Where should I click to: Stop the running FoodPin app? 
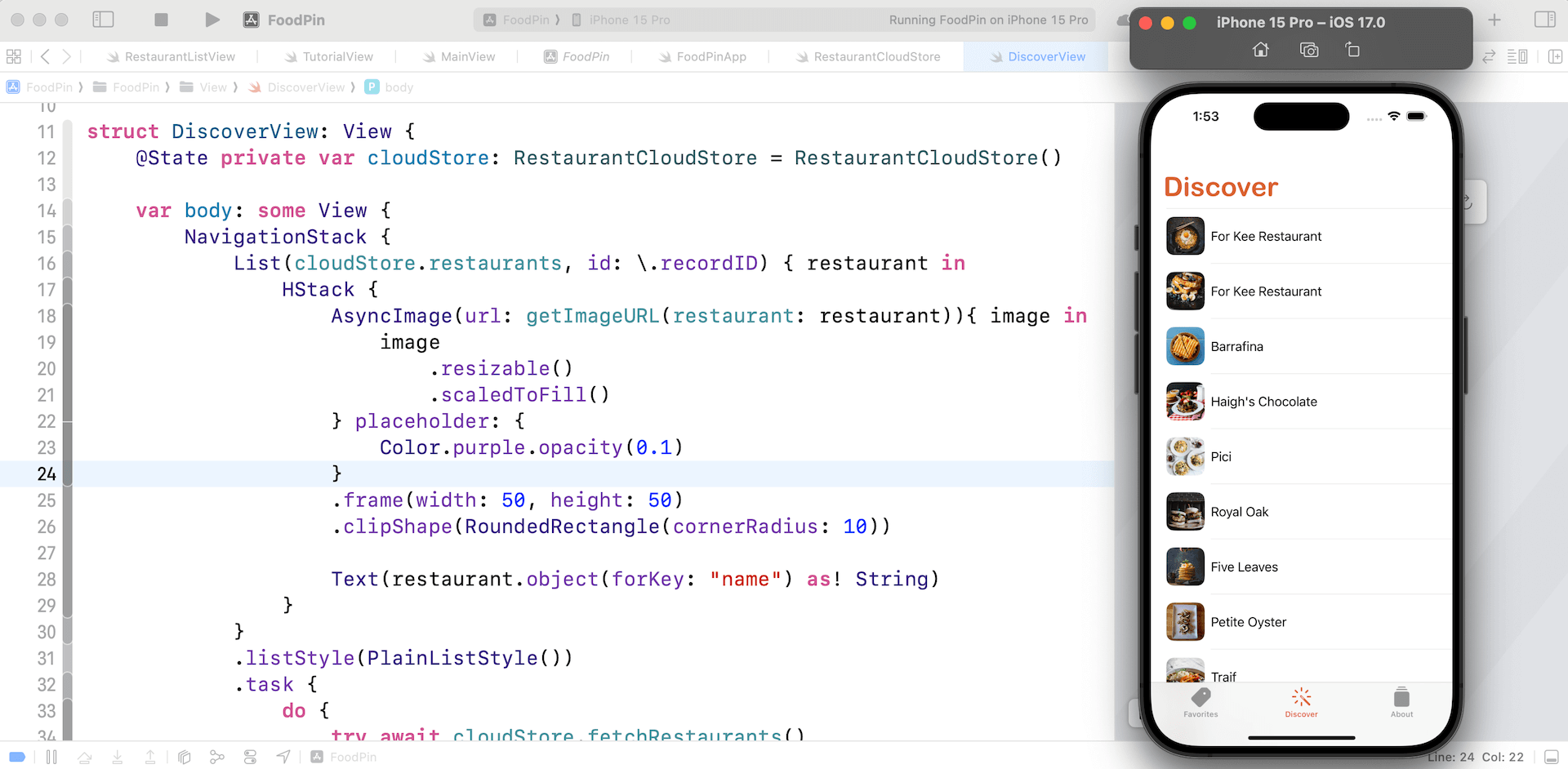[161, 20]
